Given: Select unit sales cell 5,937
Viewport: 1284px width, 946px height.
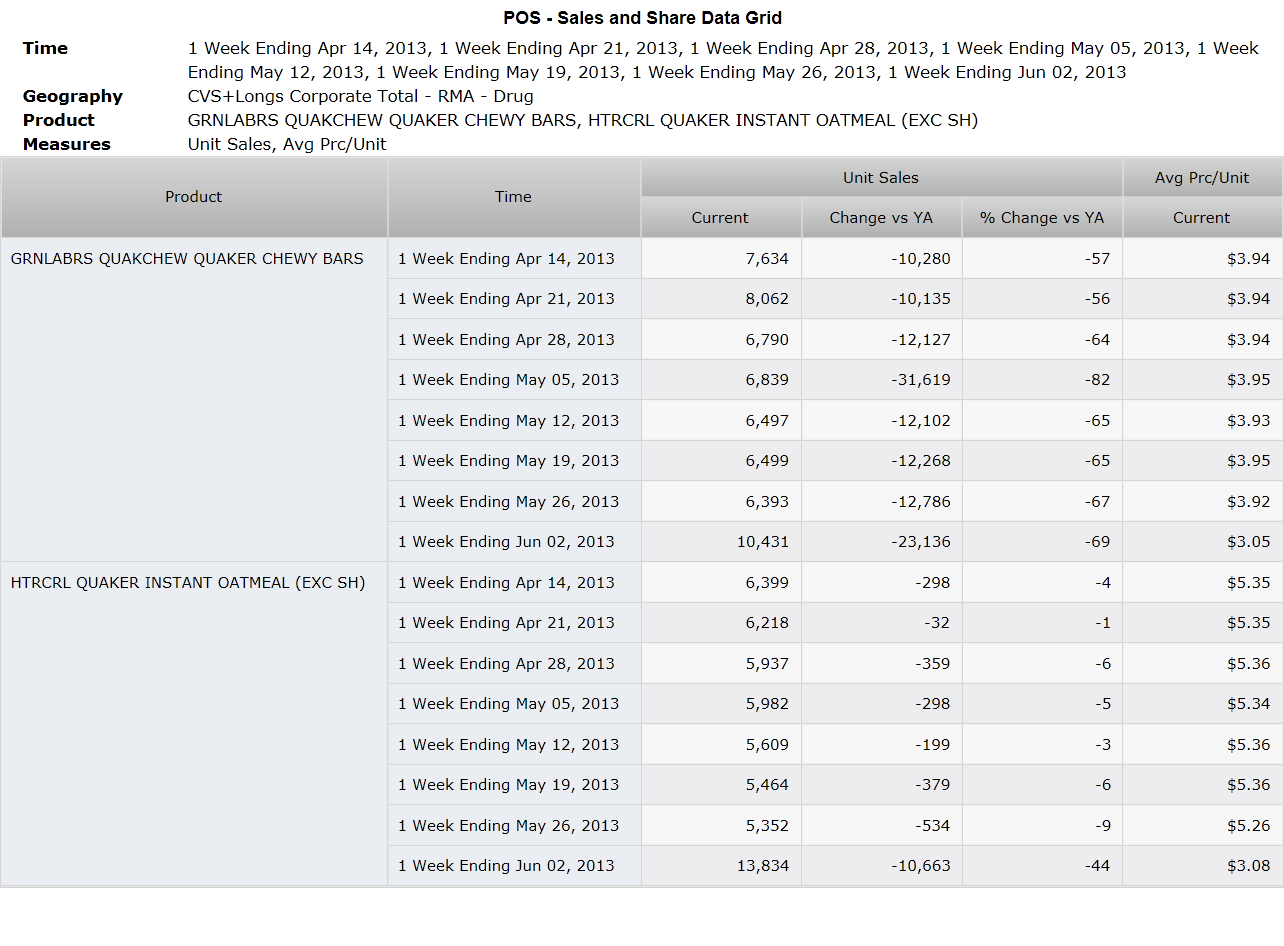Looking at the screenshot, I should point(721,663).
